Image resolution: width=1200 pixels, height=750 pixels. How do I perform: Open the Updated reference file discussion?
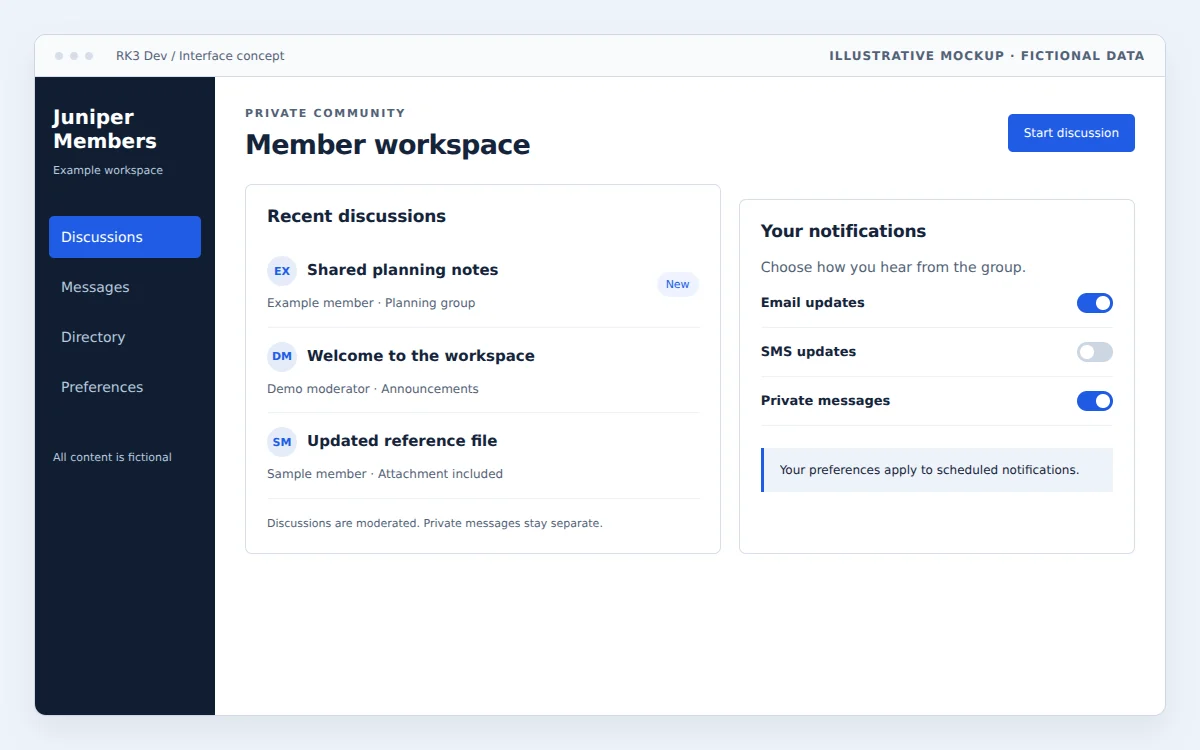pos(402,441)
